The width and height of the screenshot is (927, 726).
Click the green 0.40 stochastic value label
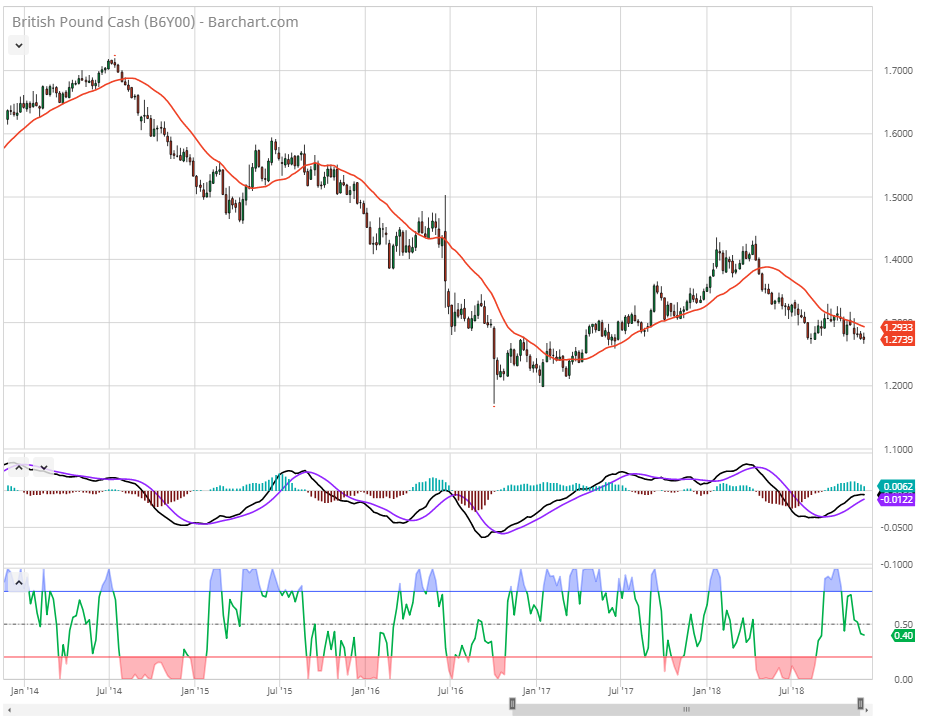pos(903,636)
